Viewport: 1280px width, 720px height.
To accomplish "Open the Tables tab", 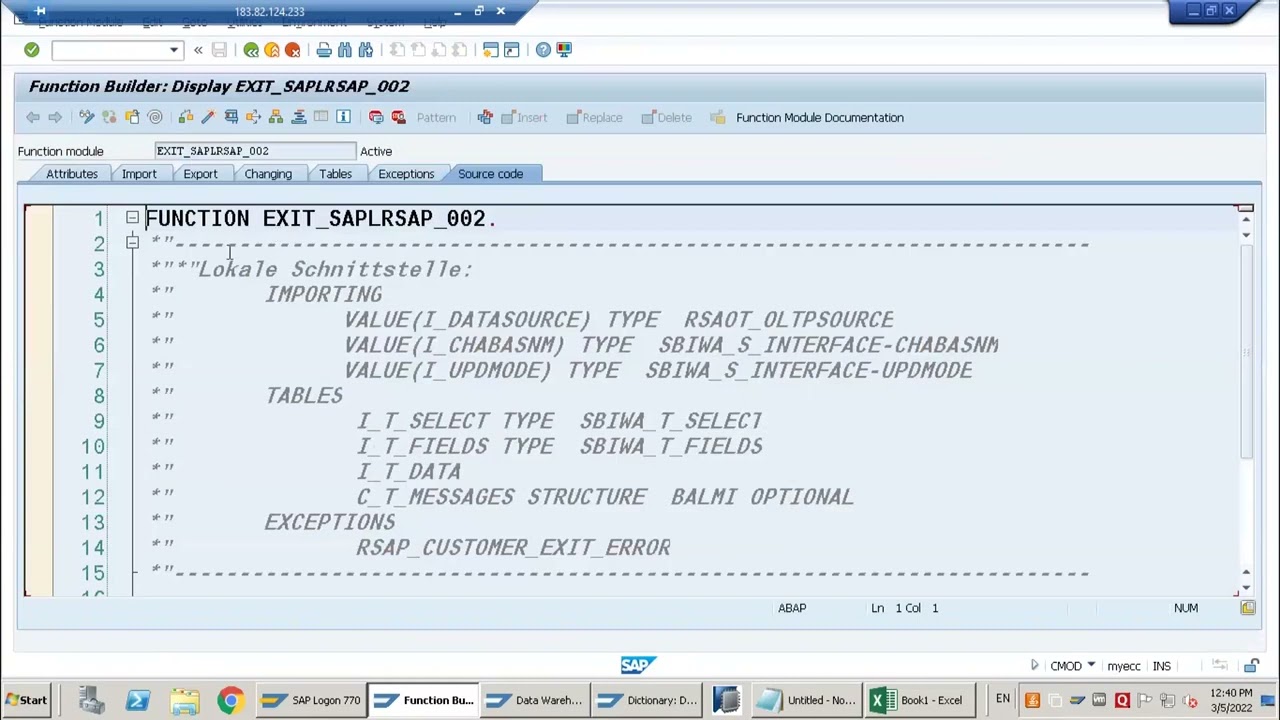I will tap(335, 174).
